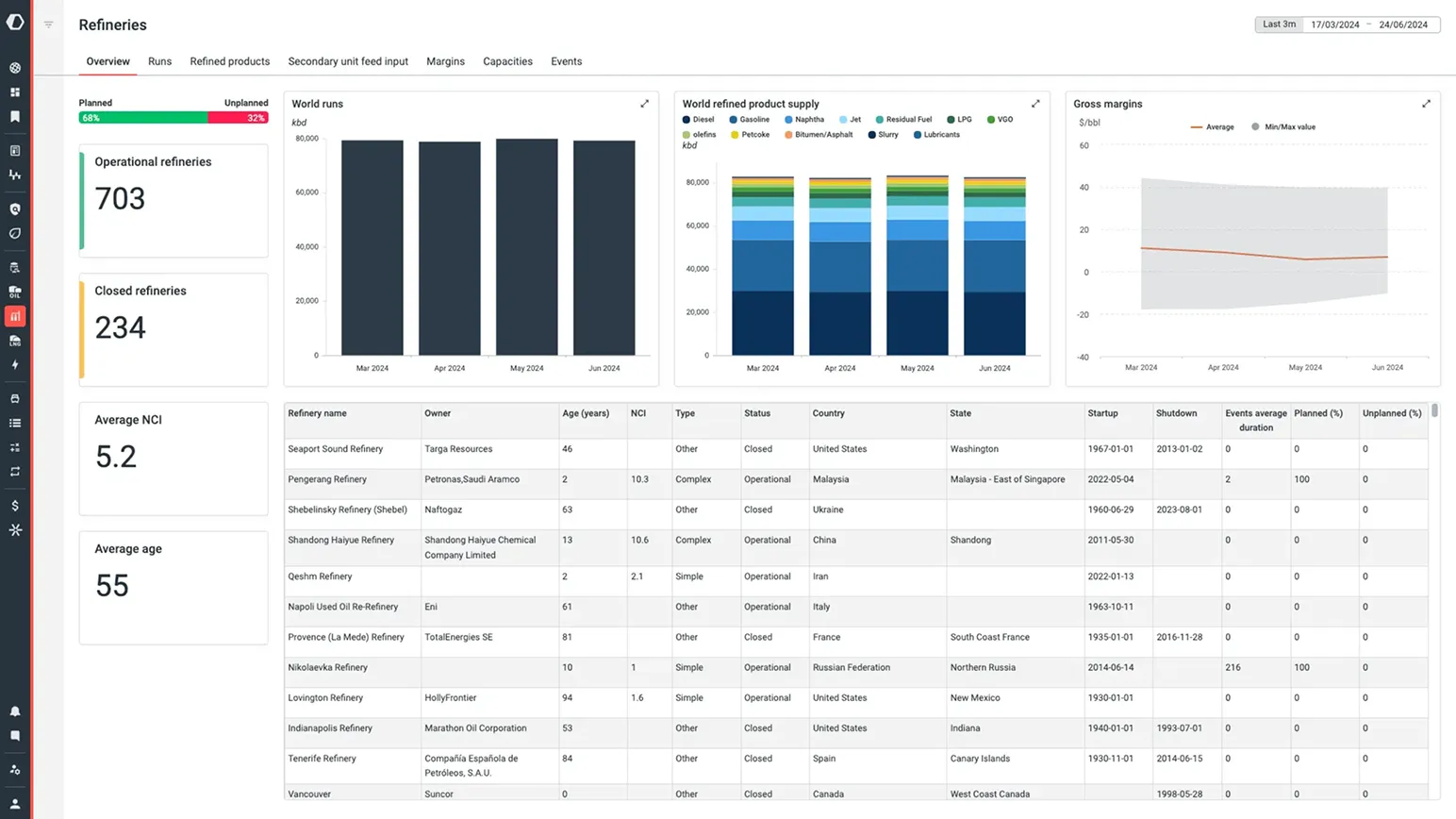Open the line chart icon in sidebar
The image size is (1456, 819).
[x=15, y=175]
